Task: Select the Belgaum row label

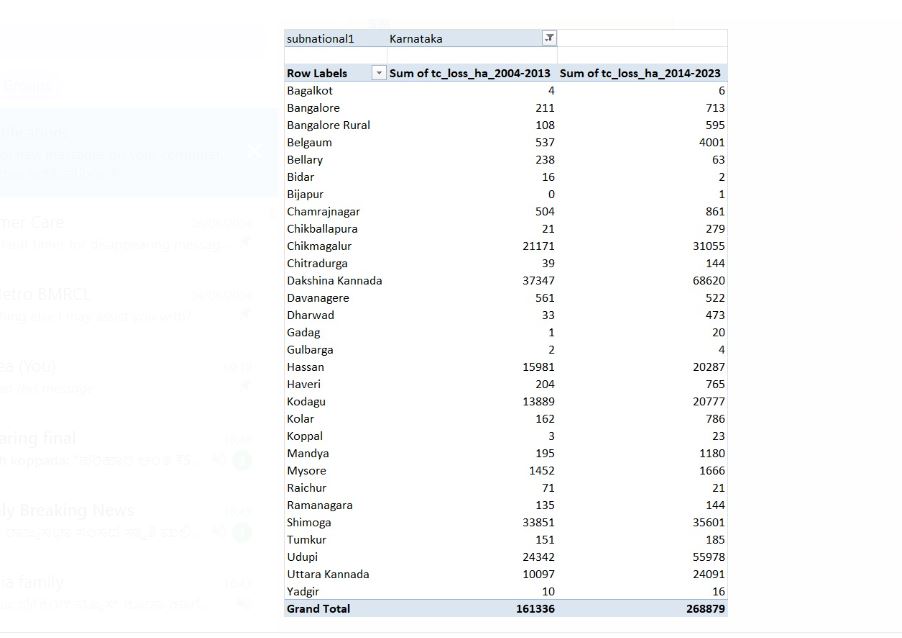Action: tap(309, 143)
